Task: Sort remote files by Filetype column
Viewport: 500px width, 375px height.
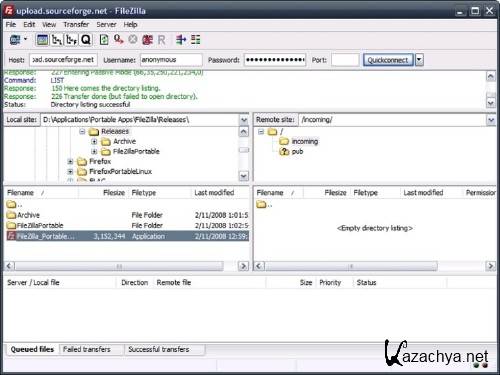Action: 375,193
